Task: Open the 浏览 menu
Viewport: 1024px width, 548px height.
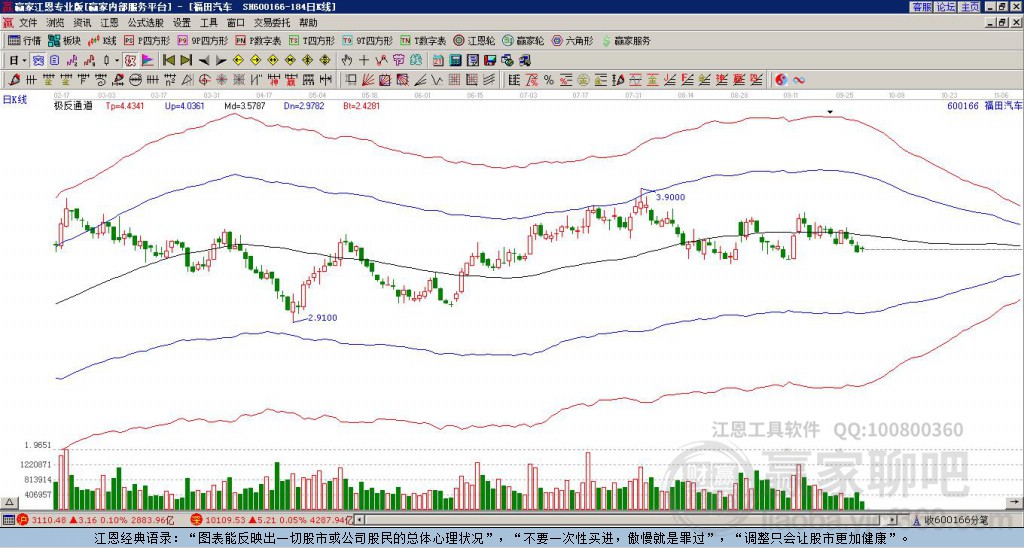Action: tap(56, 23)
